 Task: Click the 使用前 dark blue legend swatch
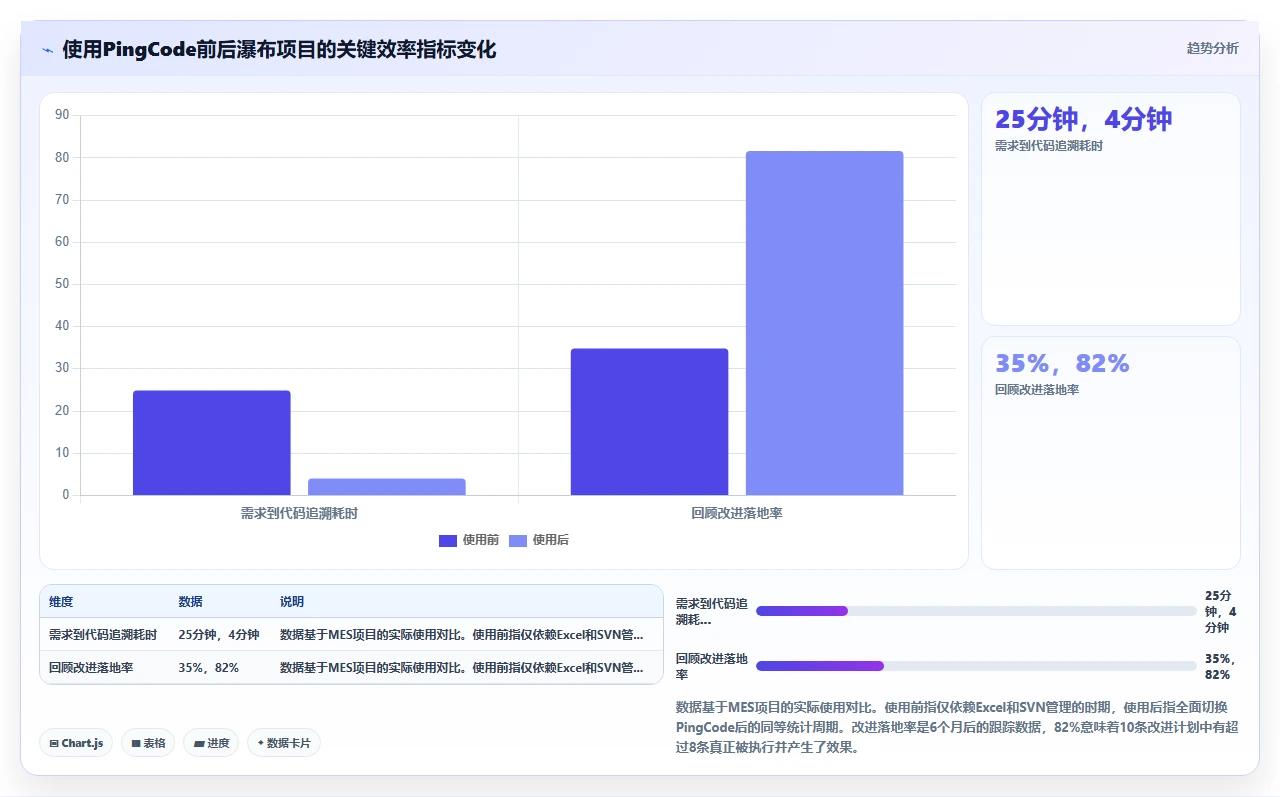tap(448, 541)
